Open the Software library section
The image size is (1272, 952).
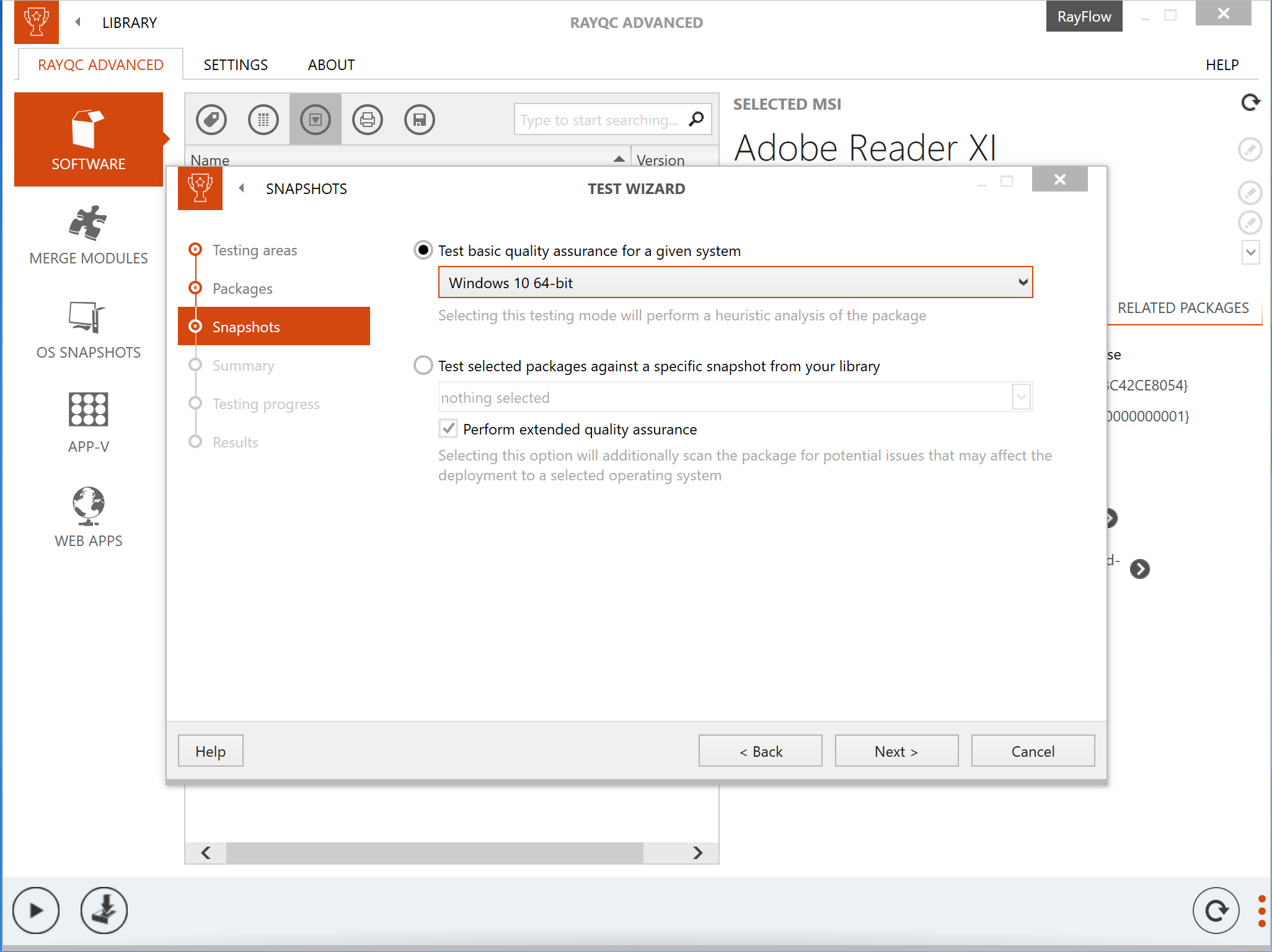[x=89, y=139]
